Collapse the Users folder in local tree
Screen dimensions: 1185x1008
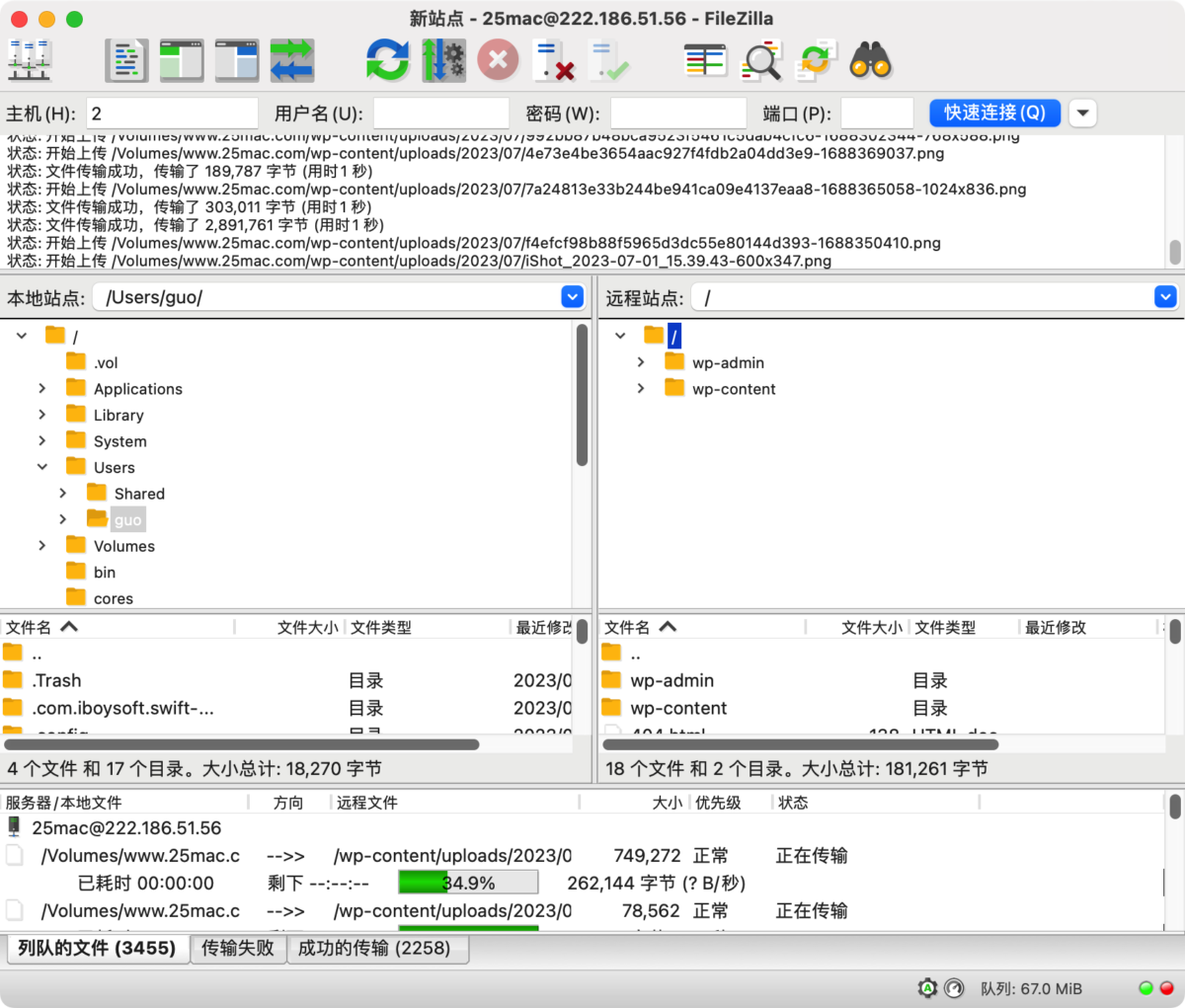[x=41, y=467]
